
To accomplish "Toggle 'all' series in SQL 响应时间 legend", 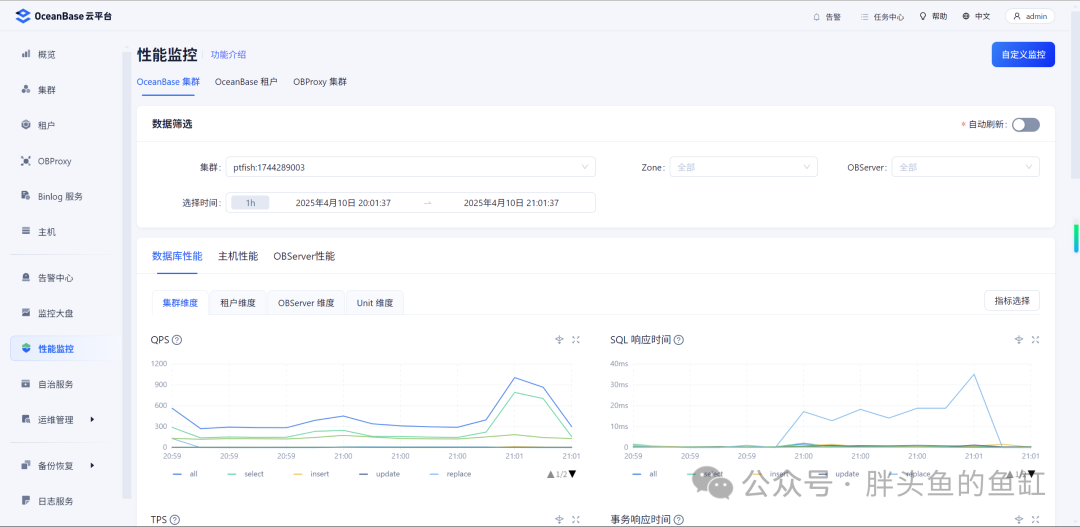I will click(644, 474).
